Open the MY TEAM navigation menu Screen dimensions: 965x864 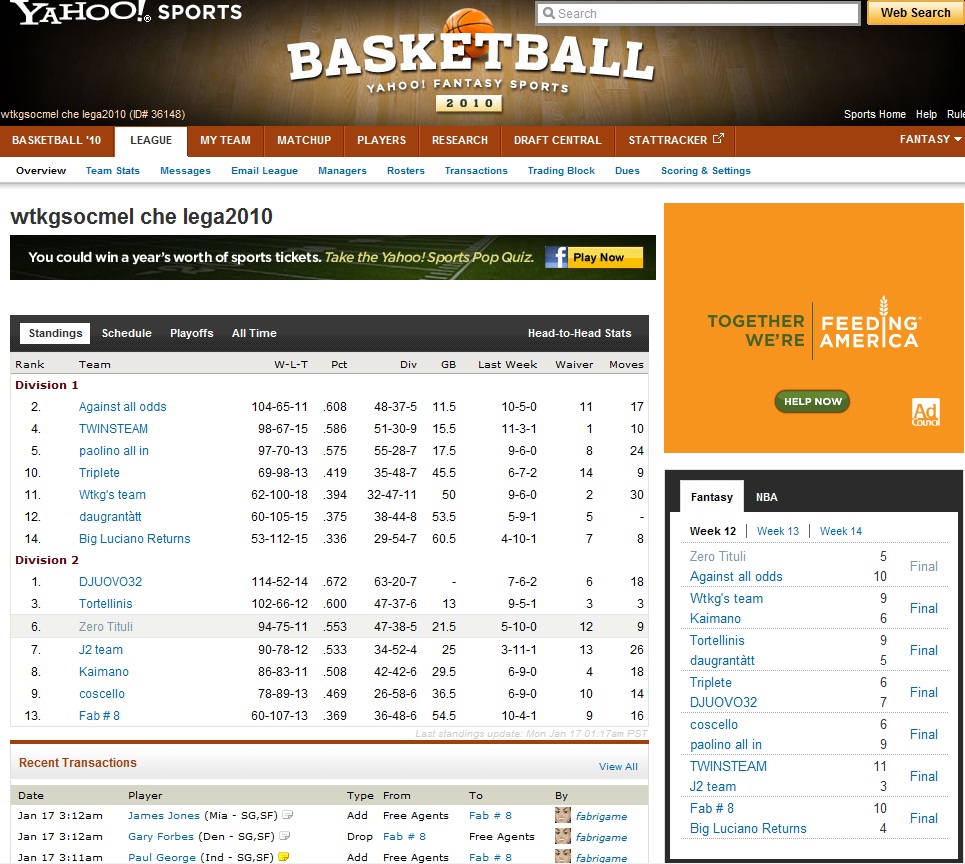(x=225, y=140)
